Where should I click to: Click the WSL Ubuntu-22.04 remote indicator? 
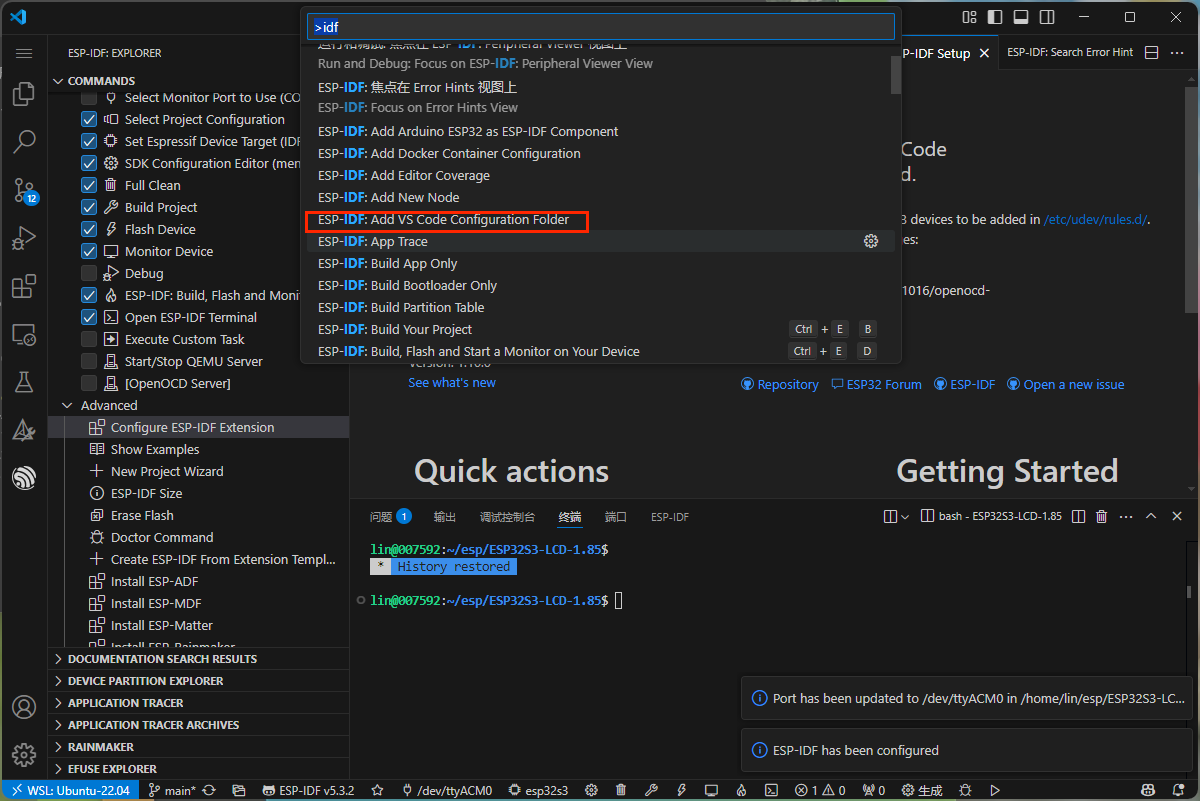(x=70, y=790)
